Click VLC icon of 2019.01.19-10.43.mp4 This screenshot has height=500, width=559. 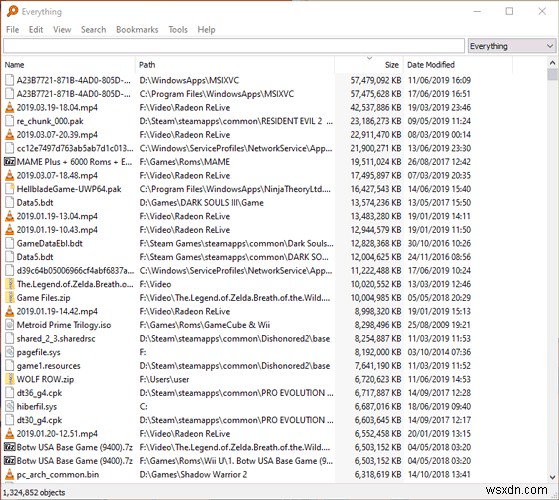[x=10, y=230]
